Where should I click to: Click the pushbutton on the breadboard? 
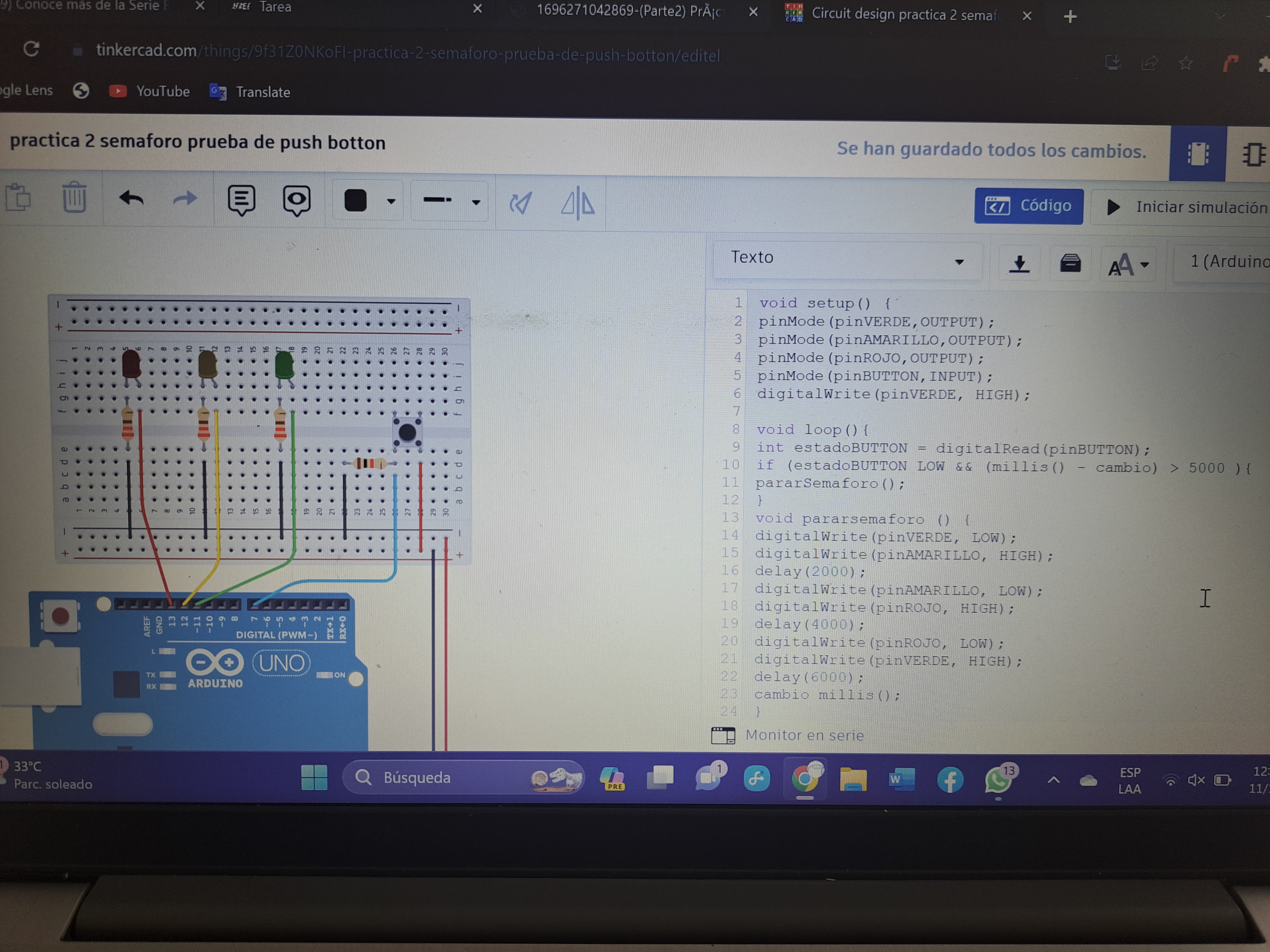click(x=407, y=432)
